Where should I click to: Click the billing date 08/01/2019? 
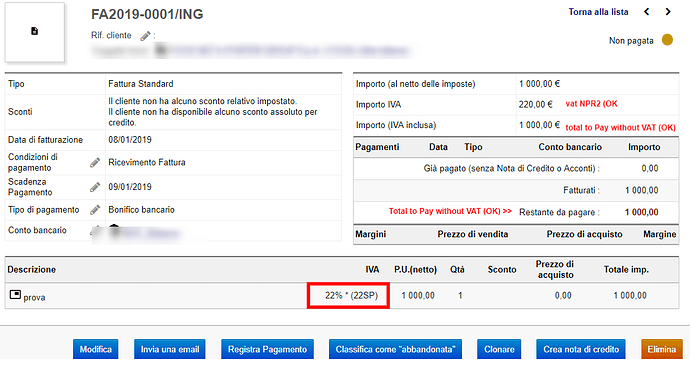(x=130, y=140)
